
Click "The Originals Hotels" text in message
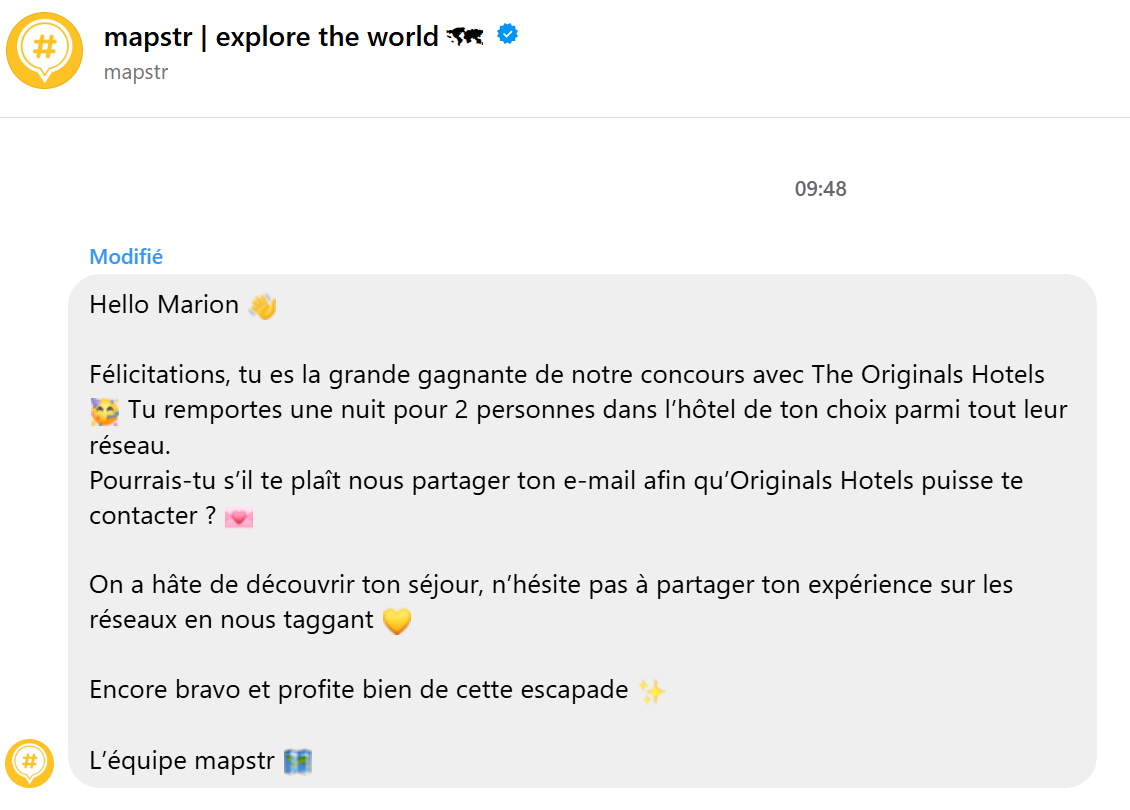tap(928, 375)
